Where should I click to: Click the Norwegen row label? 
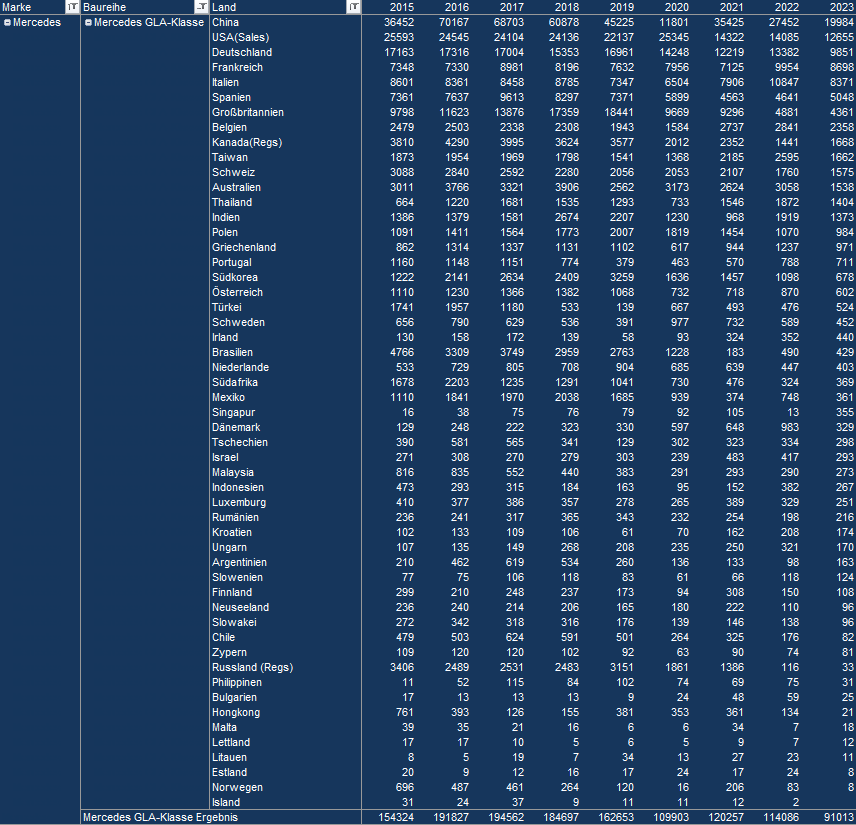(237, 788)
